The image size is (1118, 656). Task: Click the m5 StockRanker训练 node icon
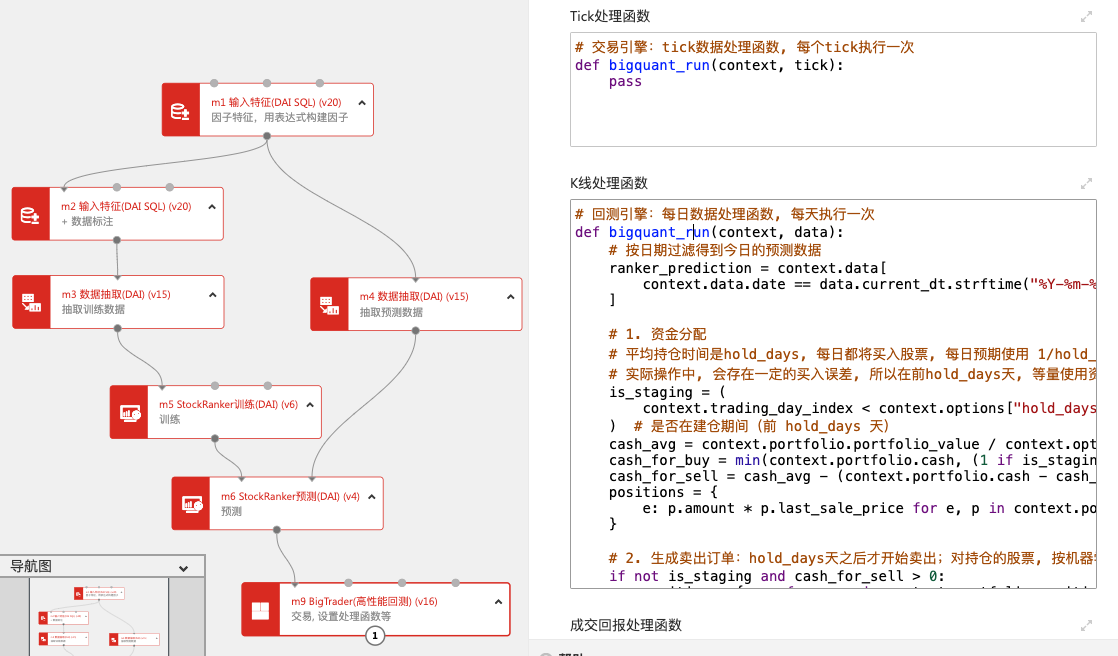click(x=129, y=412)
